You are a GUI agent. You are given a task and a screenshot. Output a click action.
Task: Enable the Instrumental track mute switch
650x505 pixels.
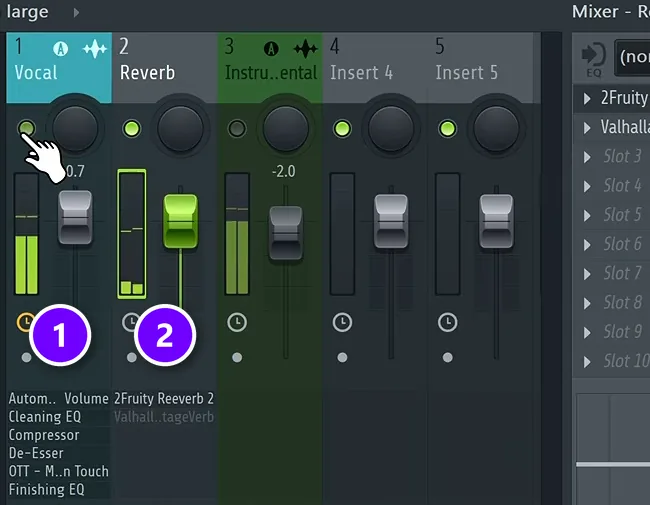pos(237,128)
